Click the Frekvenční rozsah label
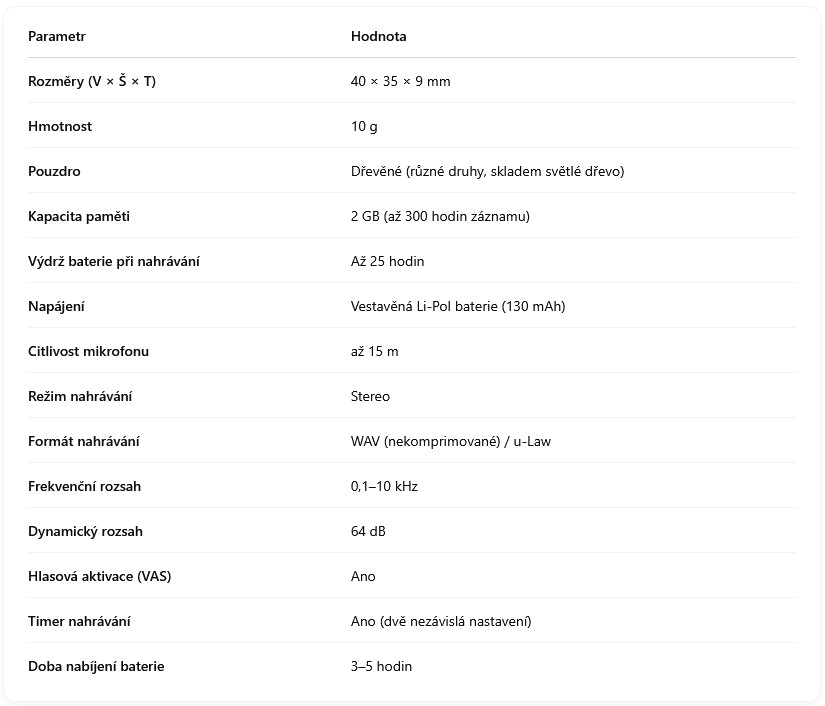This screenshot has height=706, width=825. click(x=84, y=487)
